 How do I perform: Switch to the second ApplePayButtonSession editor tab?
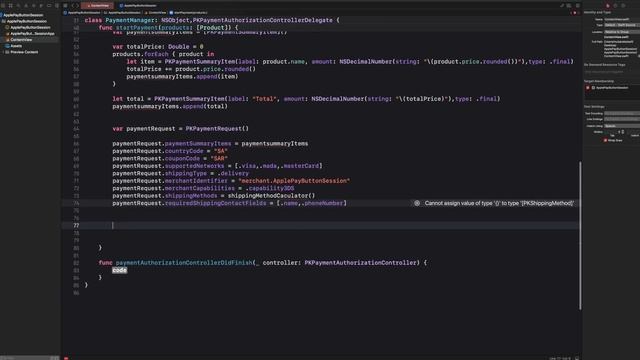[138, 6]
